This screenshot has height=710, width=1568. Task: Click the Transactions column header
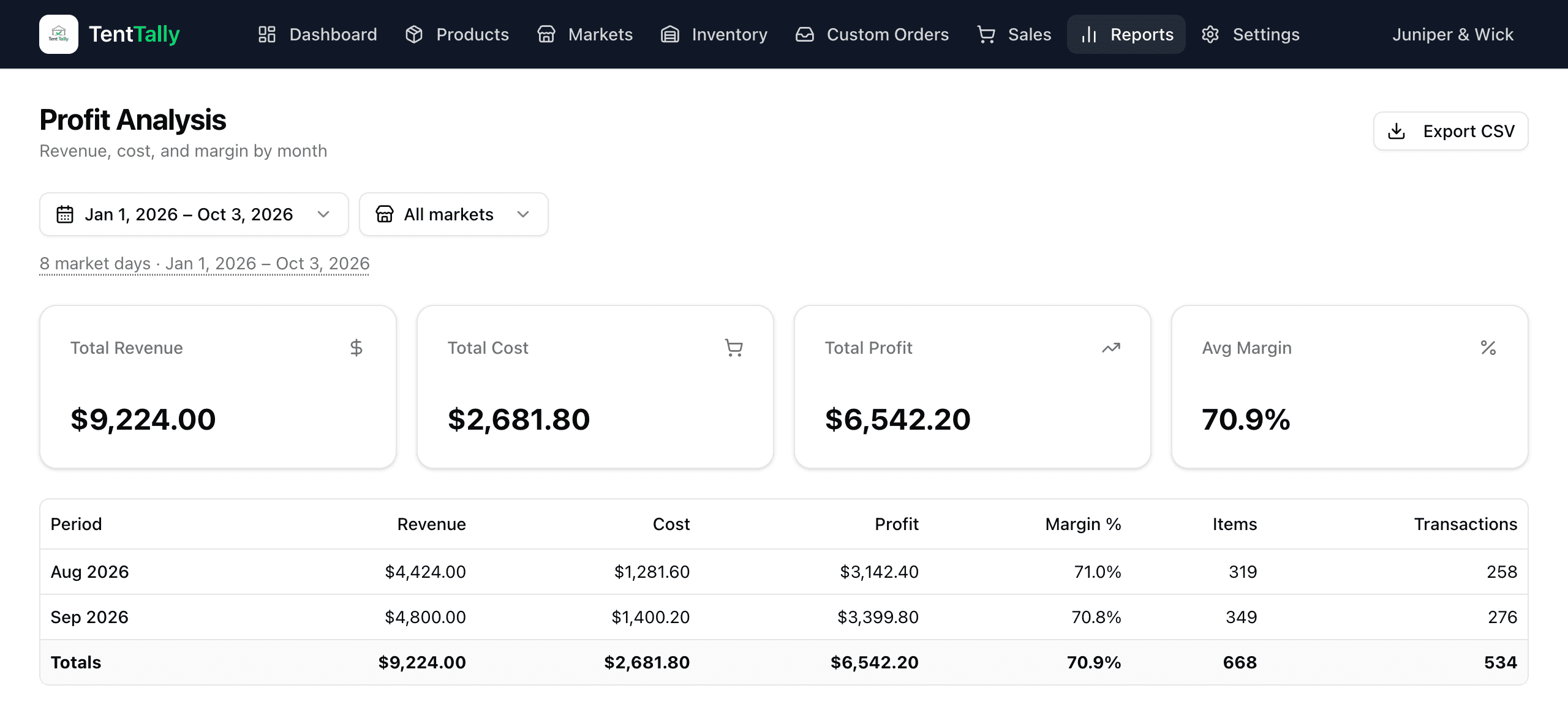click(1466, 524)
